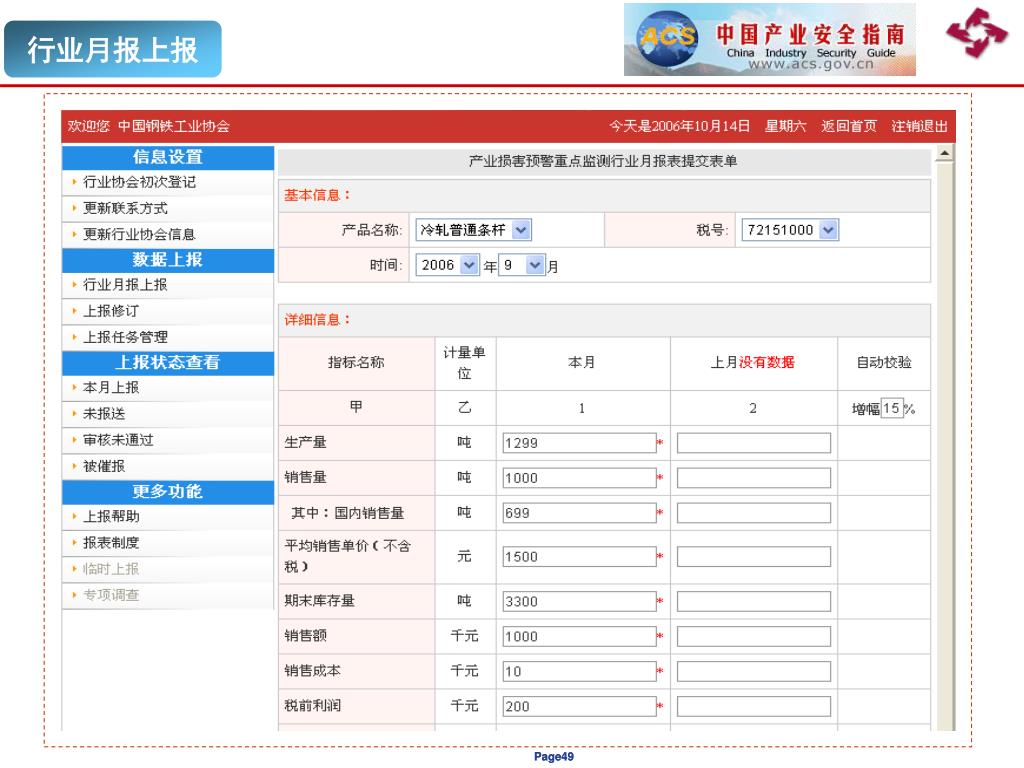Click the 上报状态查看 section header
This screenshot has width=1024, height=768.
168,362
